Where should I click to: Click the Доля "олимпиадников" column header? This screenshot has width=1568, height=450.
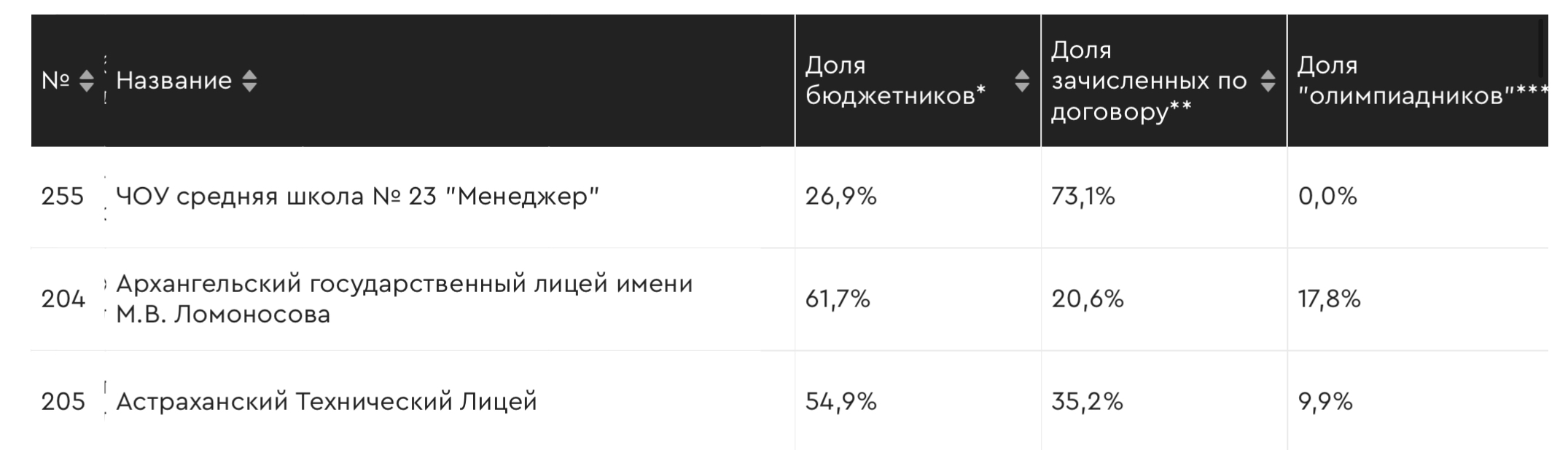1421,81
